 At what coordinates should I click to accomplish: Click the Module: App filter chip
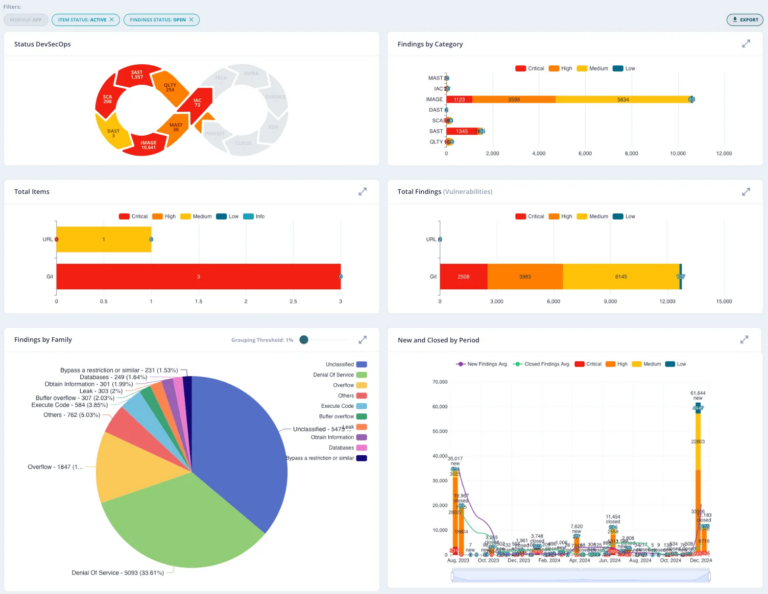(26, 20)
